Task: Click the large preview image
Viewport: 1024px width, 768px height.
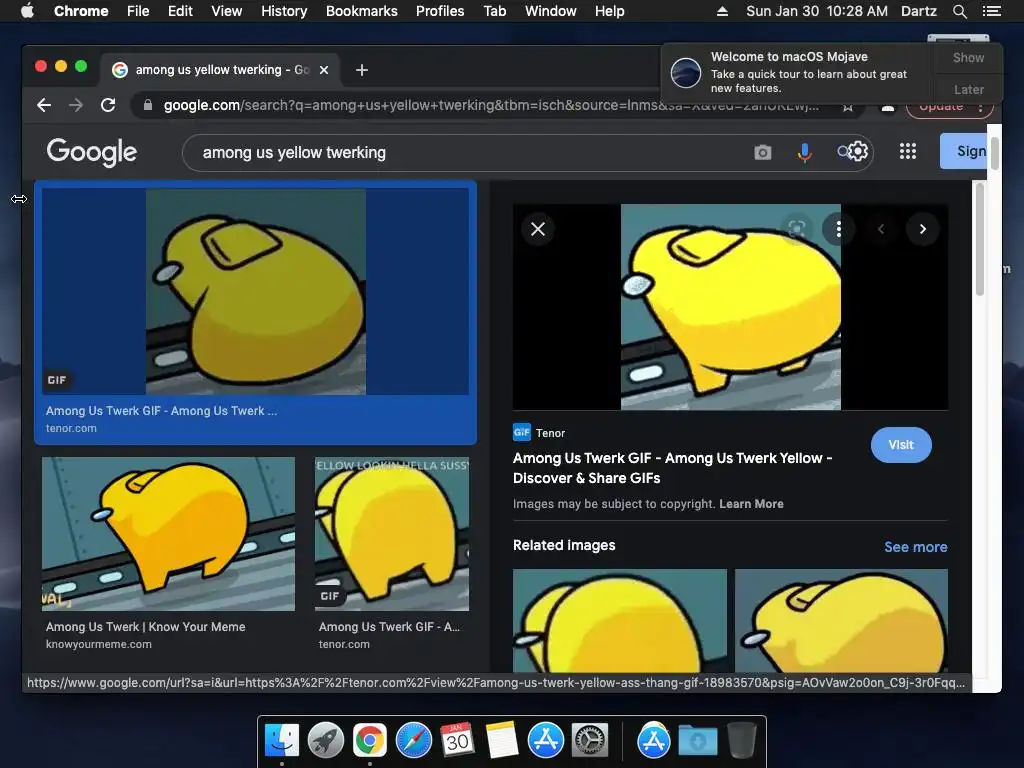Action: 730,307
